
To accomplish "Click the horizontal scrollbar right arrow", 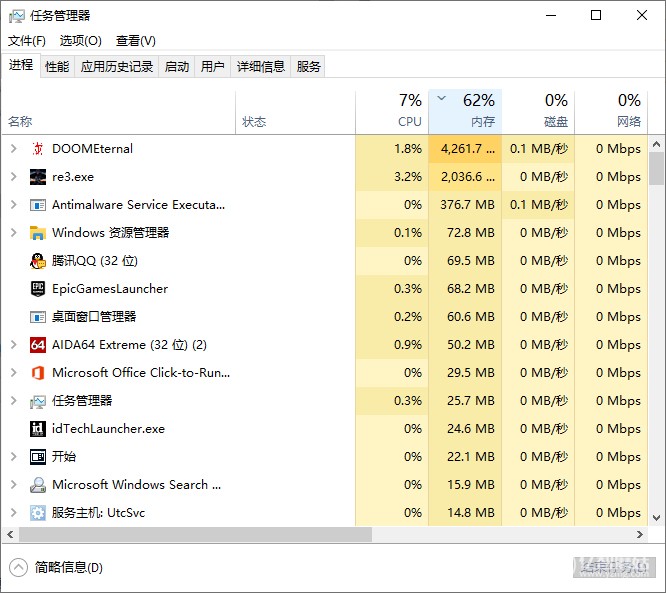I will point(640,535).
